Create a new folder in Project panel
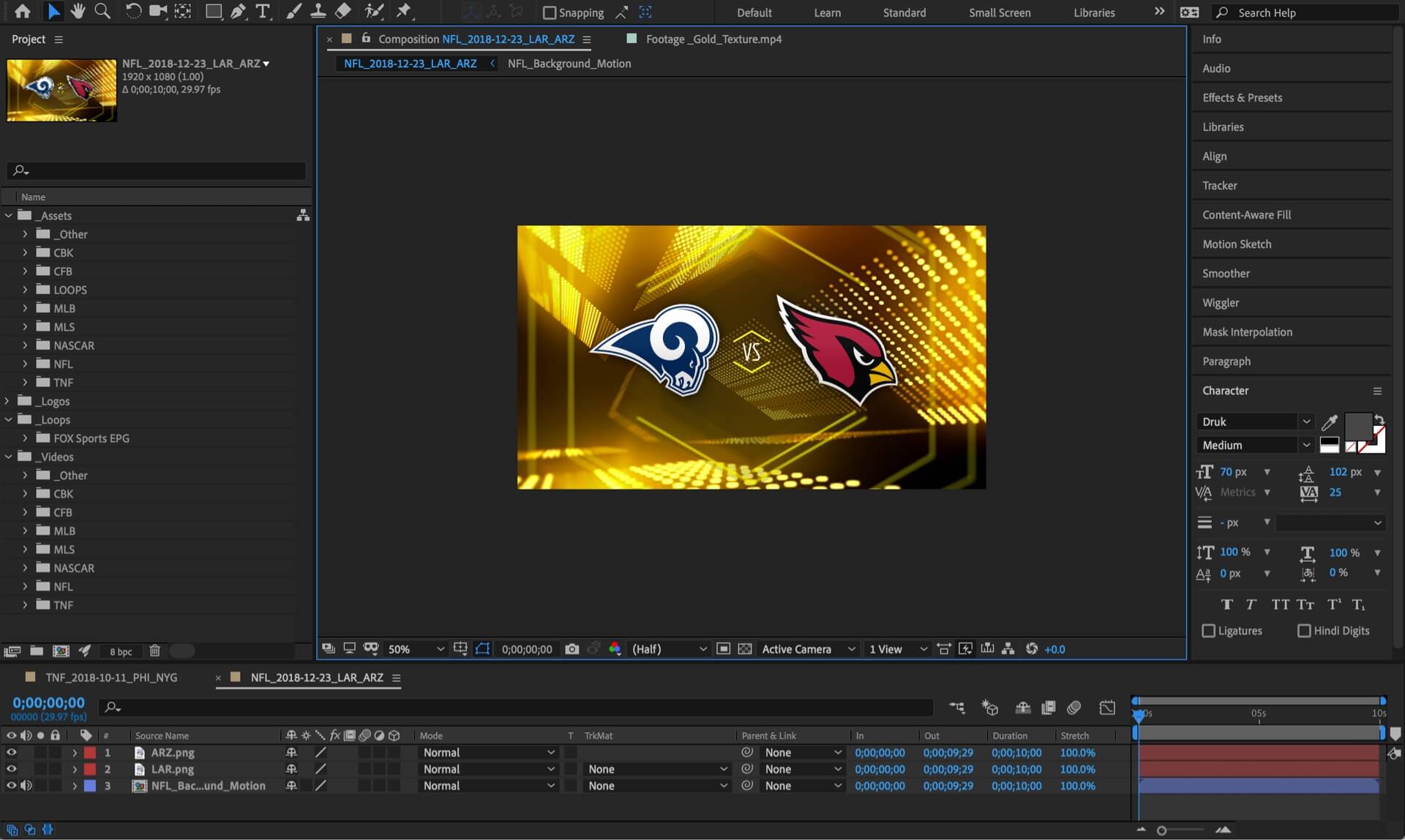Screen dimensions: 1405x840 (37, 650)
